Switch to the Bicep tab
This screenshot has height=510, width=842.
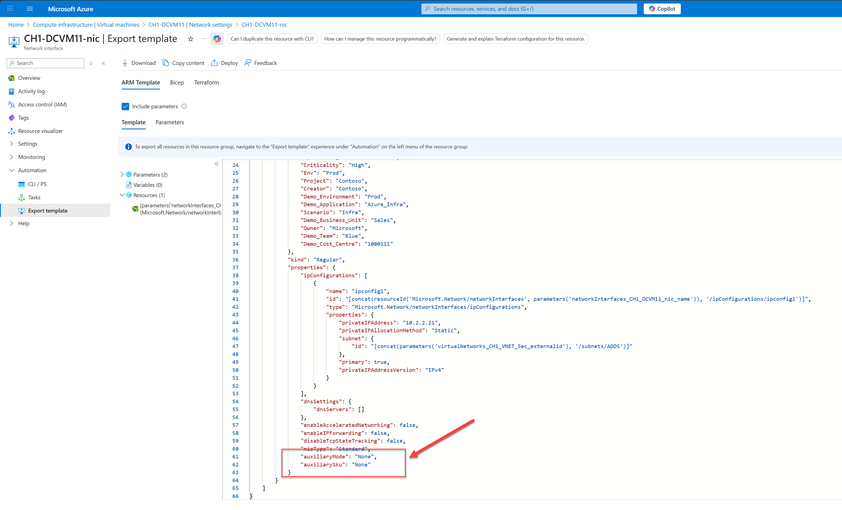tap(177, 83)
